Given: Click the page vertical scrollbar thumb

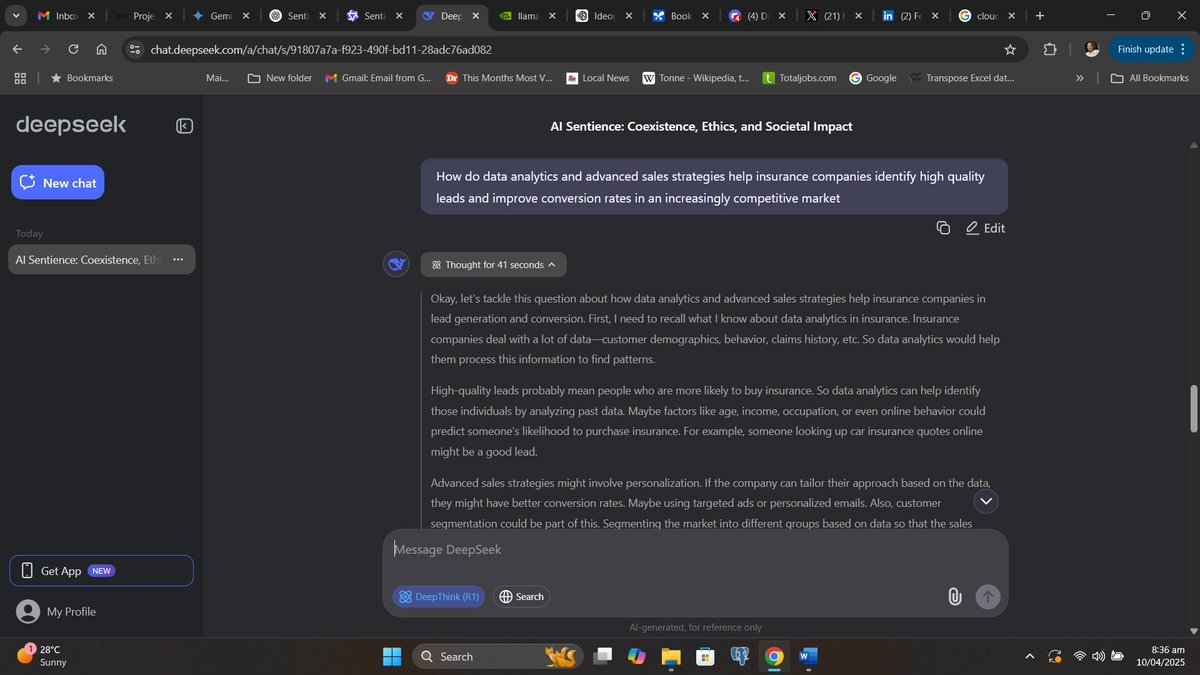Looking at the screenshot, I should pos(1192,408).
